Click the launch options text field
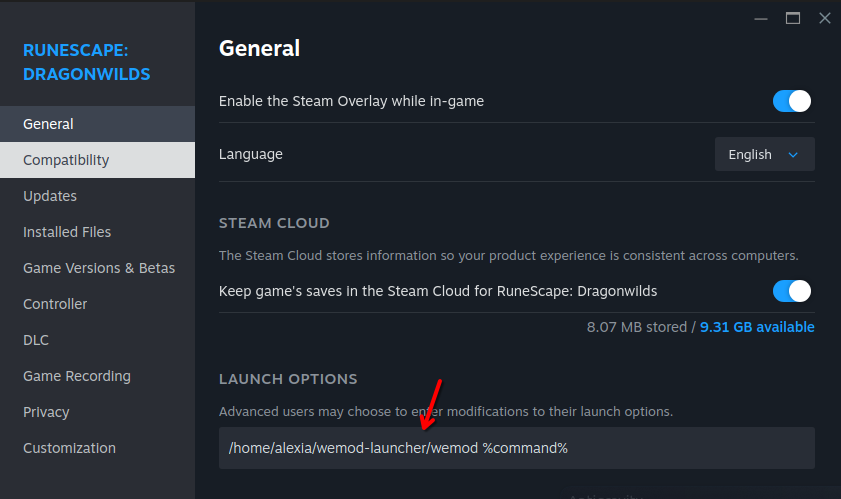Image resolution: width=841 pixels, height=499 pixels. click(x=516, y=448)
